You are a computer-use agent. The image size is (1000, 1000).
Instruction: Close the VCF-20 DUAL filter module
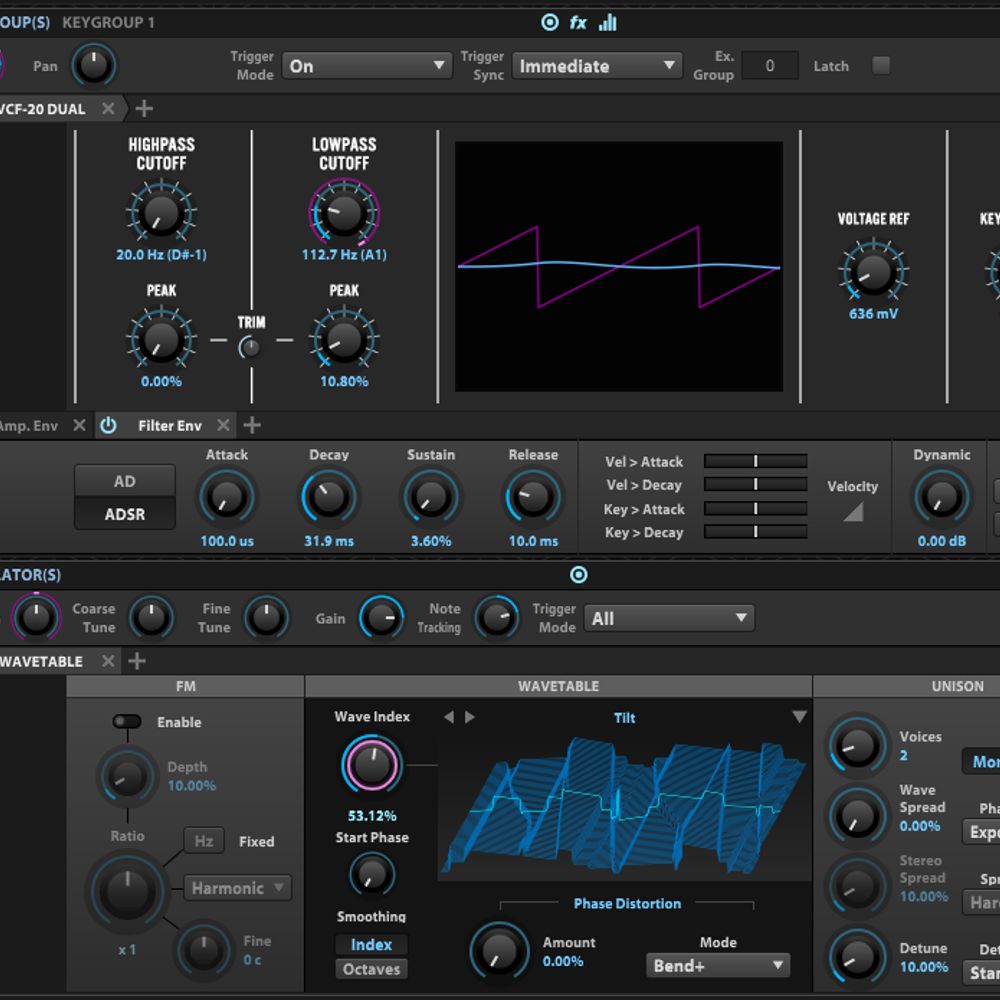[108, 108]
